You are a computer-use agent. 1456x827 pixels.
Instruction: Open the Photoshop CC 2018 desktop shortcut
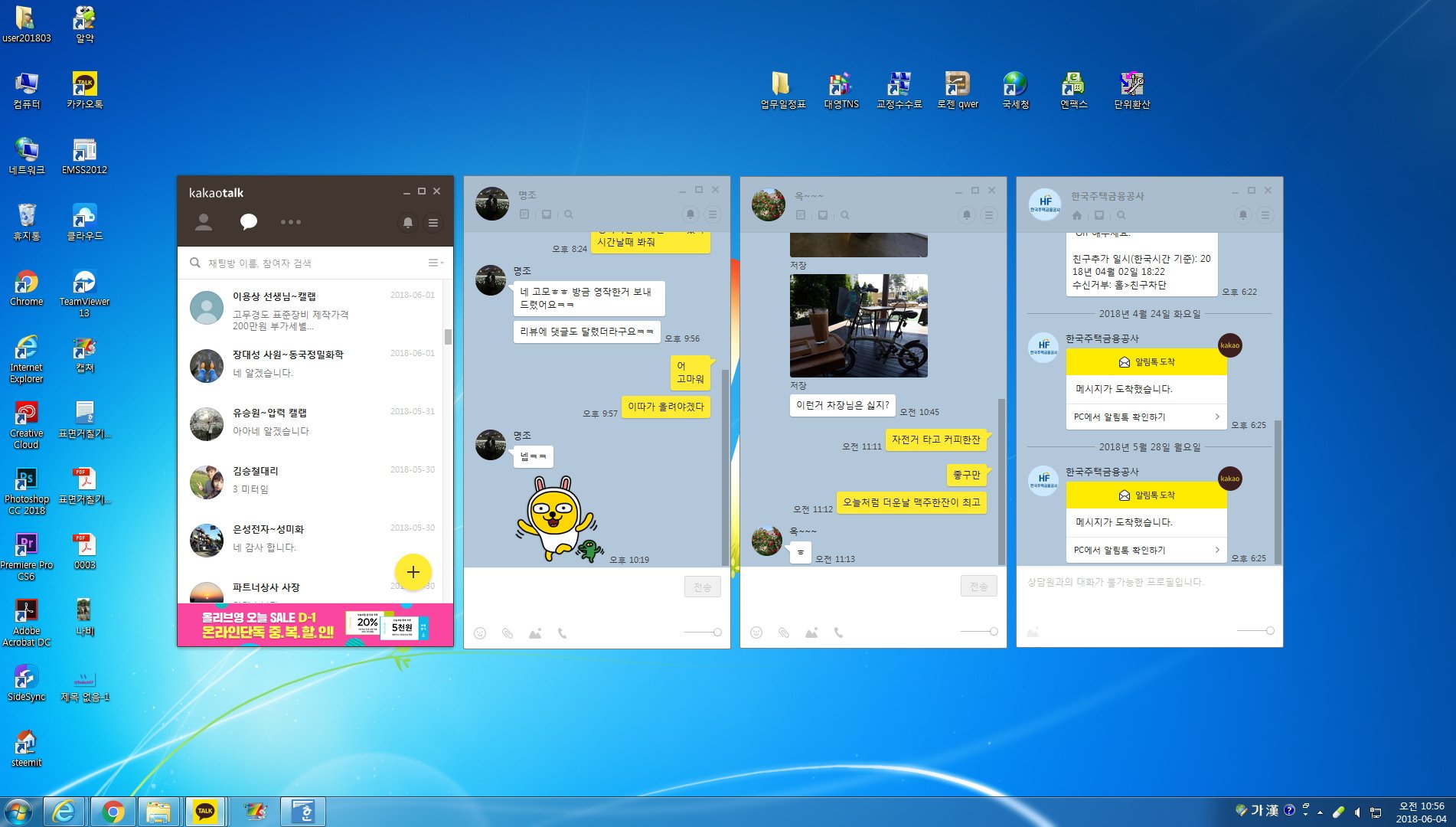pos(26,491)
